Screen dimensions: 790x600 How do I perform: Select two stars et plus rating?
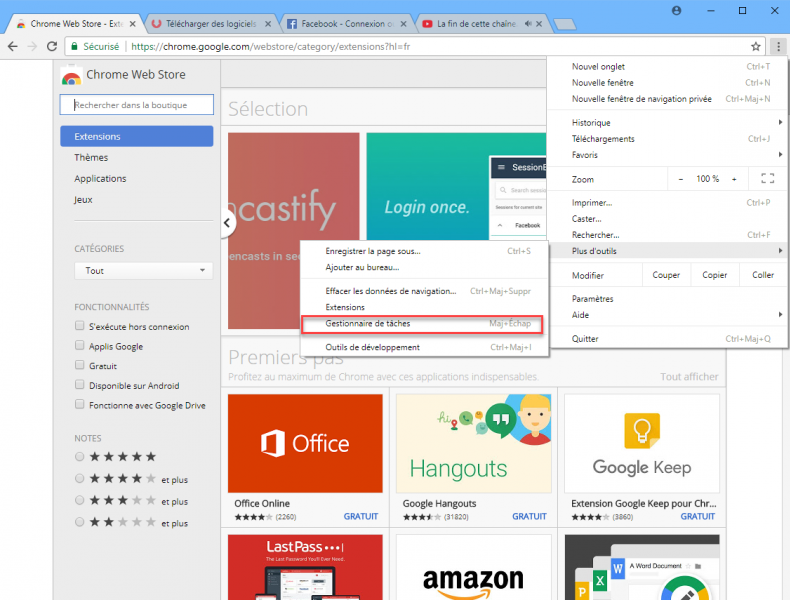80,522
